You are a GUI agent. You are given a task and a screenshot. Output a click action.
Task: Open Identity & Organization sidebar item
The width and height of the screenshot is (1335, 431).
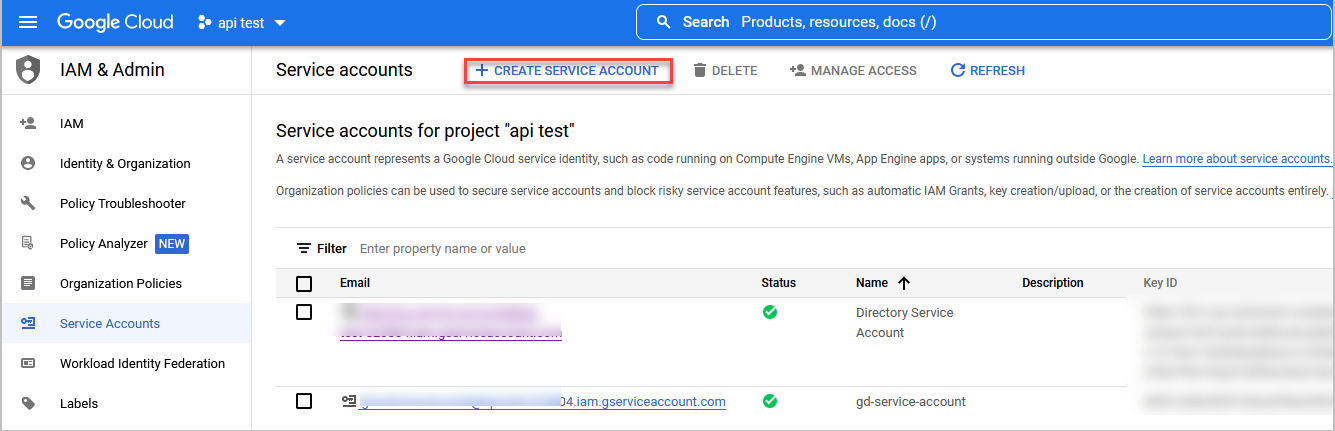tap(126, 163)
